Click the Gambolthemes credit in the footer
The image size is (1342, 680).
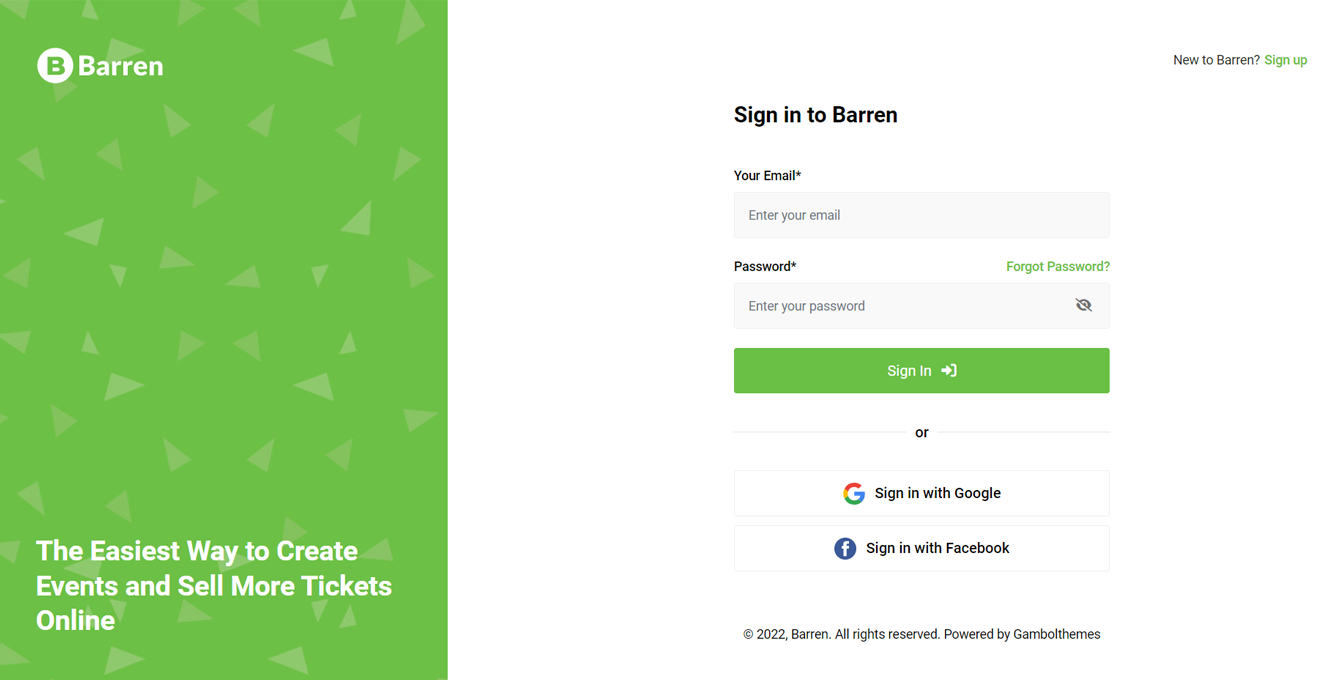click(x=1056, y=634)
